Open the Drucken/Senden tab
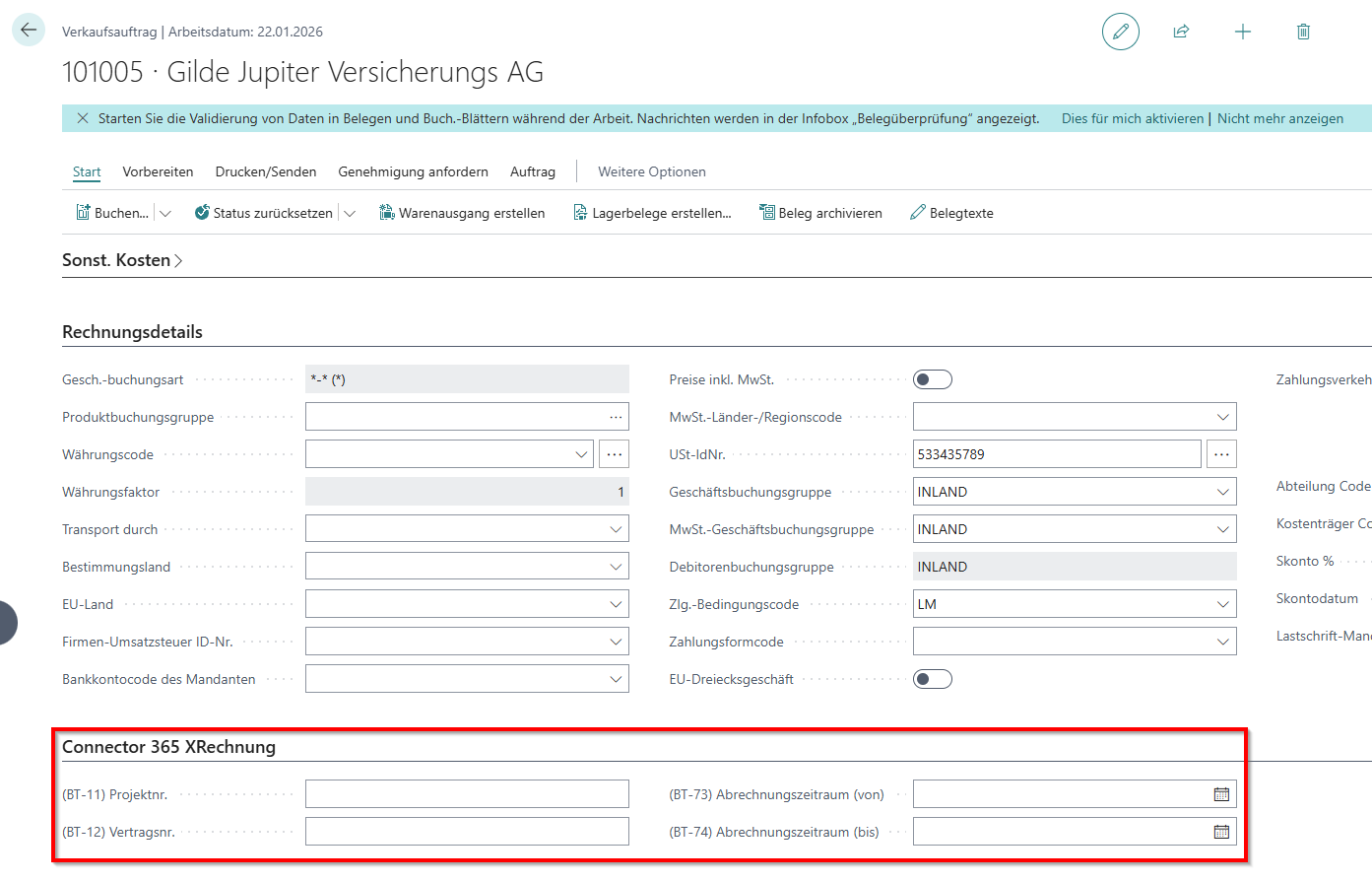 [266, 171]
